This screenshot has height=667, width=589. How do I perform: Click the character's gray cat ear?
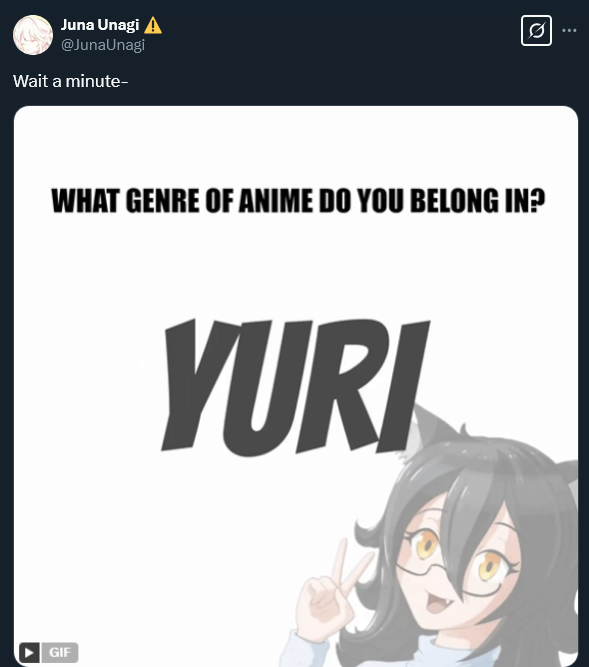[x=430, y=430]
